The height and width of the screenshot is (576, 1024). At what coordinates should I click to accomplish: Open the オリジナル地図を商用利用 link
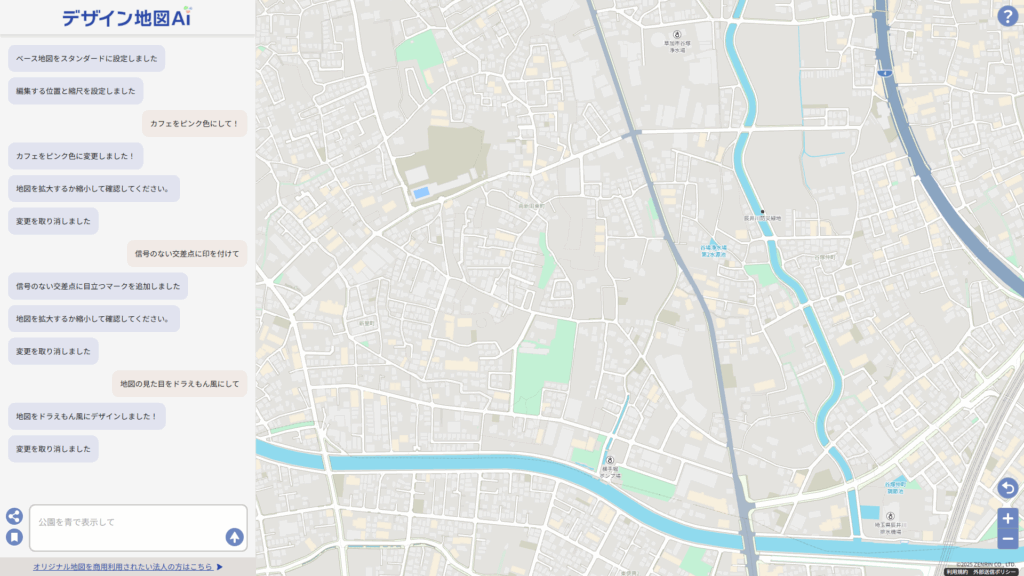(123, 567)
